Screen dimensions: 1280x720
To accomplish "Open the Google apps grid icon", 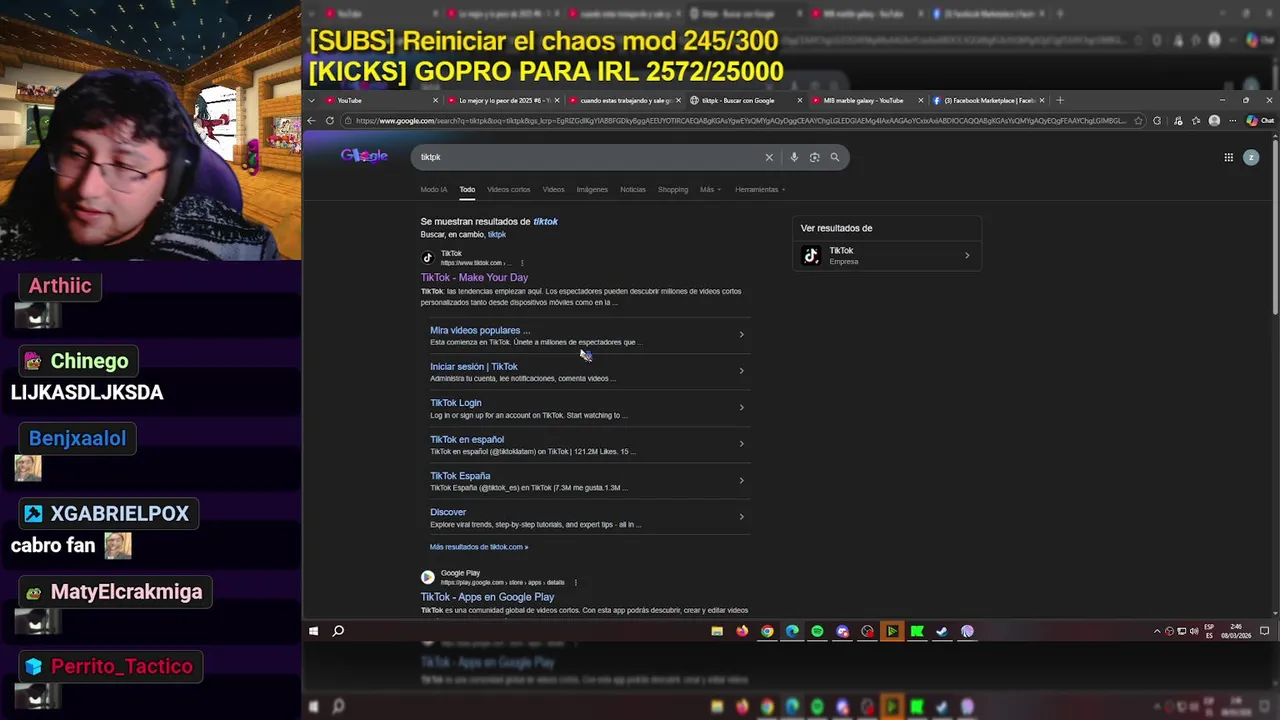I will click(x=1228, y=157).
